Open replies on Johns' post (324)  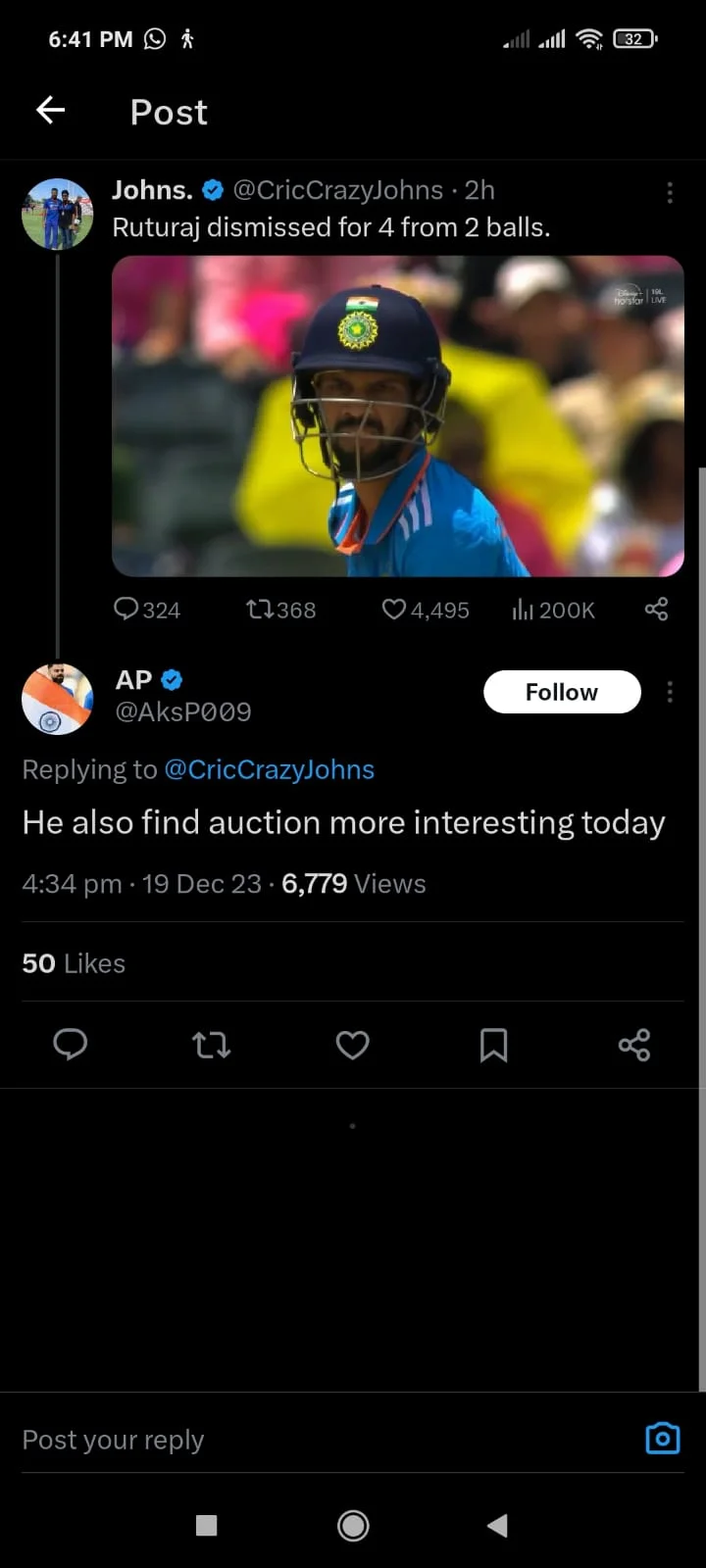pos(146,610)
